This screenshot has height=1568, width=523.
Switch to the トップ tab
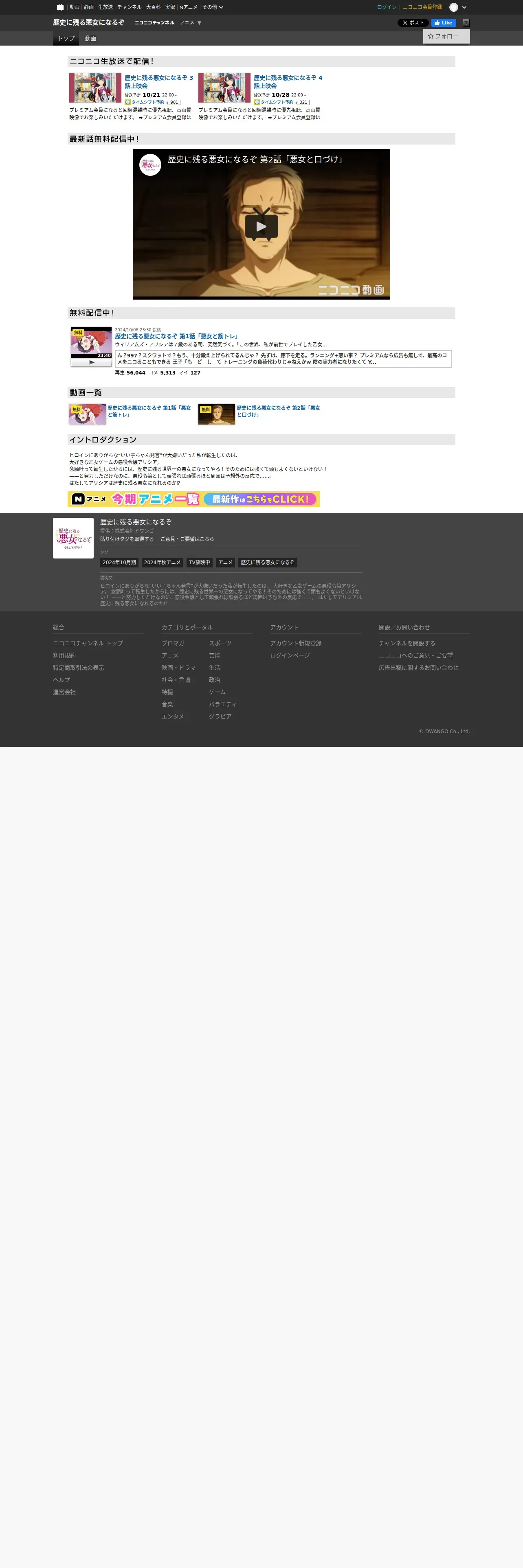66,38
